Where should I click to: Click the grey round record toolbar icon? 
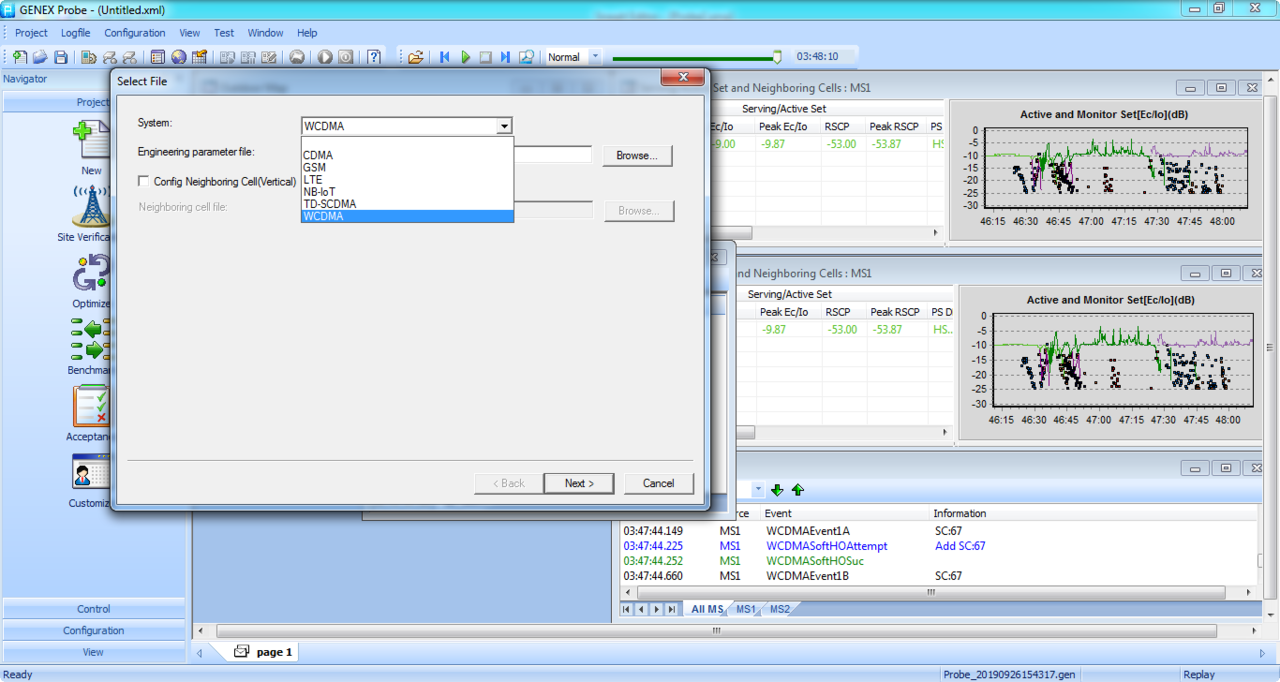[x=325, y=57]
